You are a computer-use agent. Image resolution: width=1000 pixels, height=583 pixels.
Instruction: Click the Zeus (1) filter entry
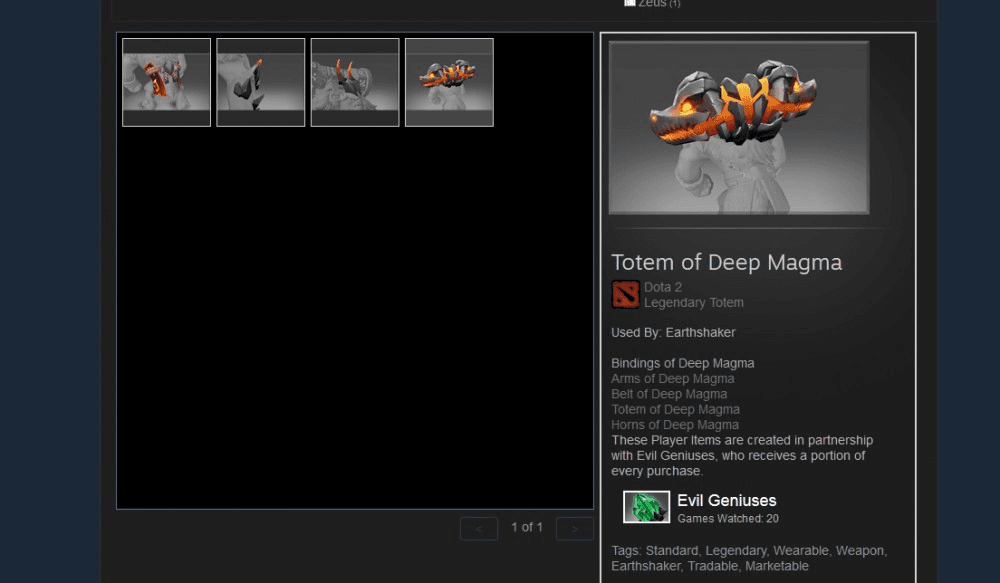point(652,3)
